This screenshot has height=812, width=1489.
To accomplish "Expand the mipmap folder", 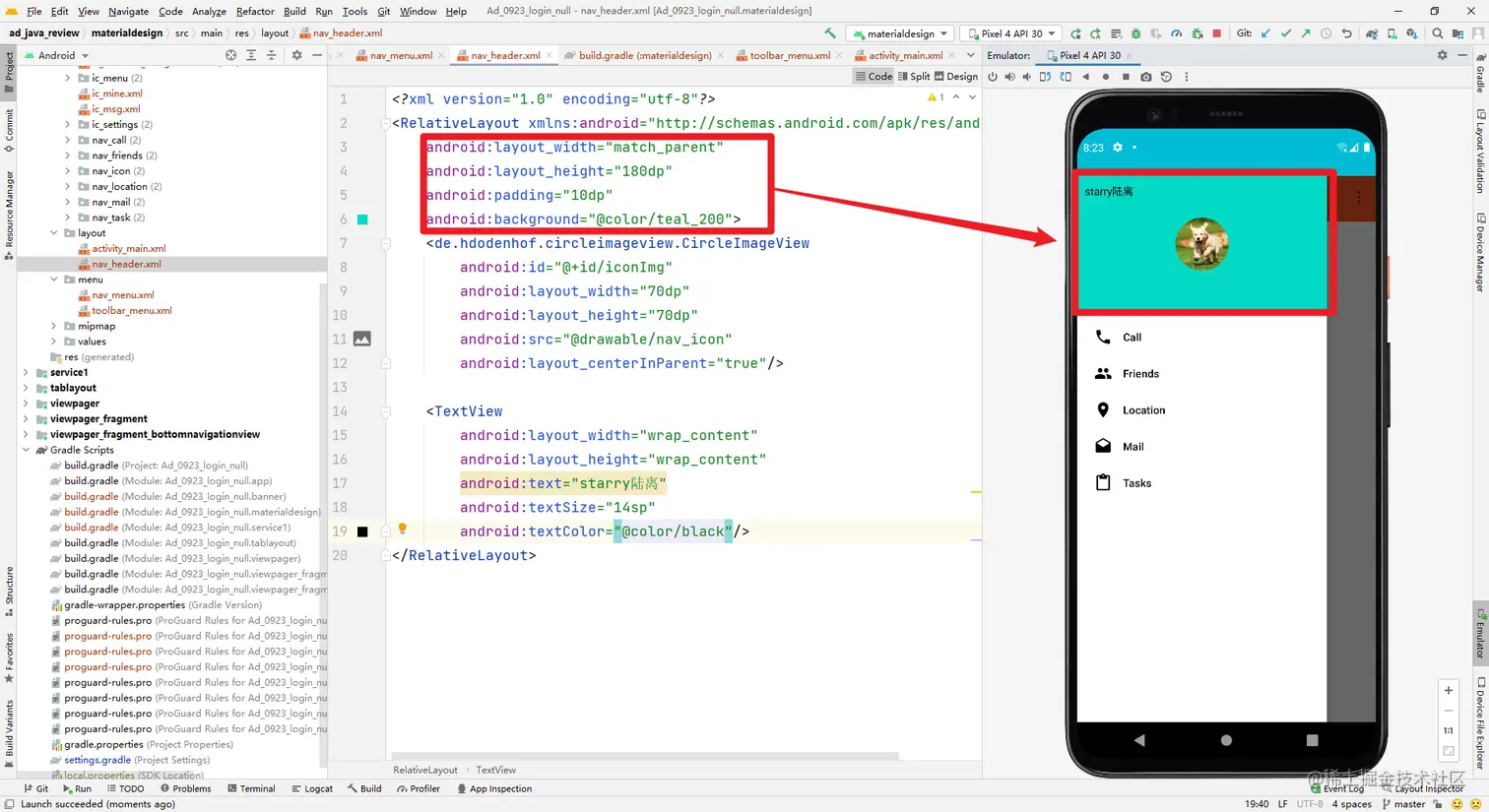I will (x=53, y=326).
